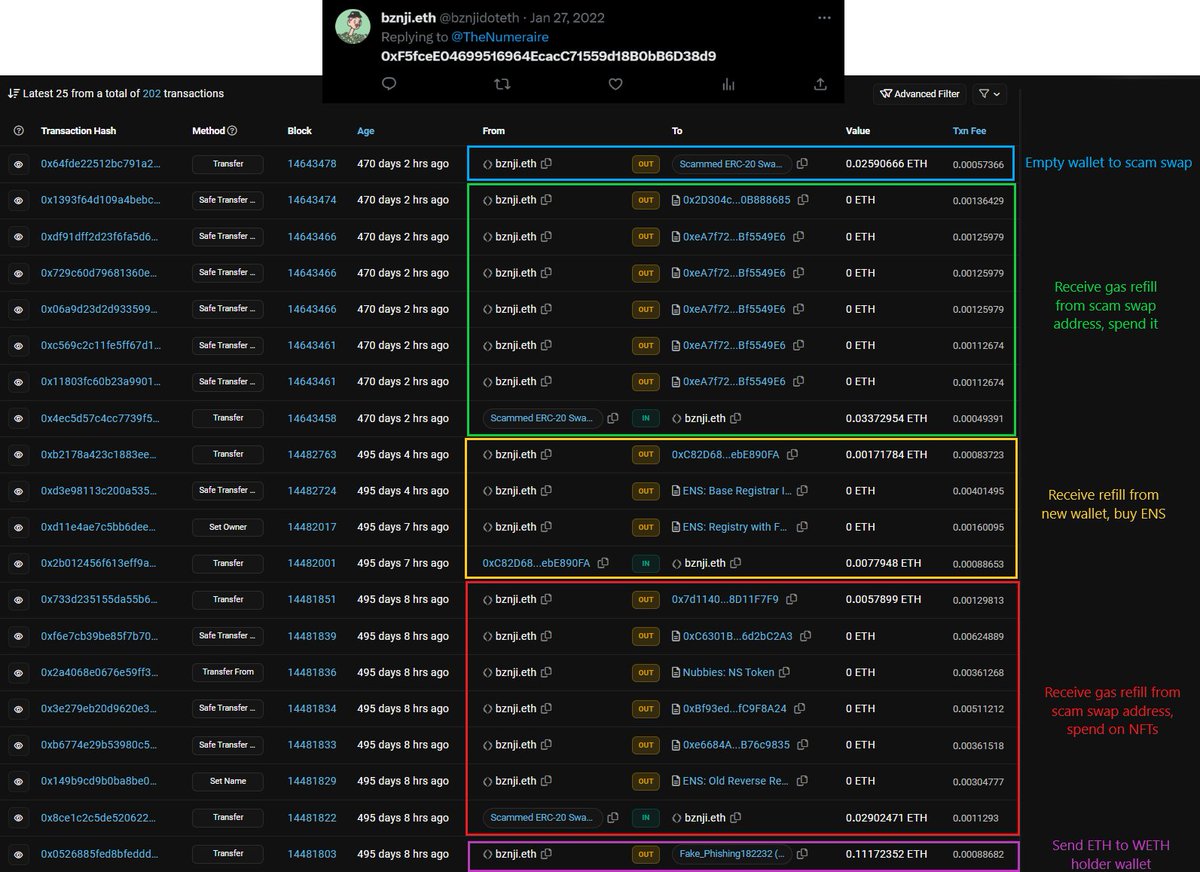
Task: Preview transaction 0x4ec5d57c4cc7739f5 eye icon
Action: (19, 418)
